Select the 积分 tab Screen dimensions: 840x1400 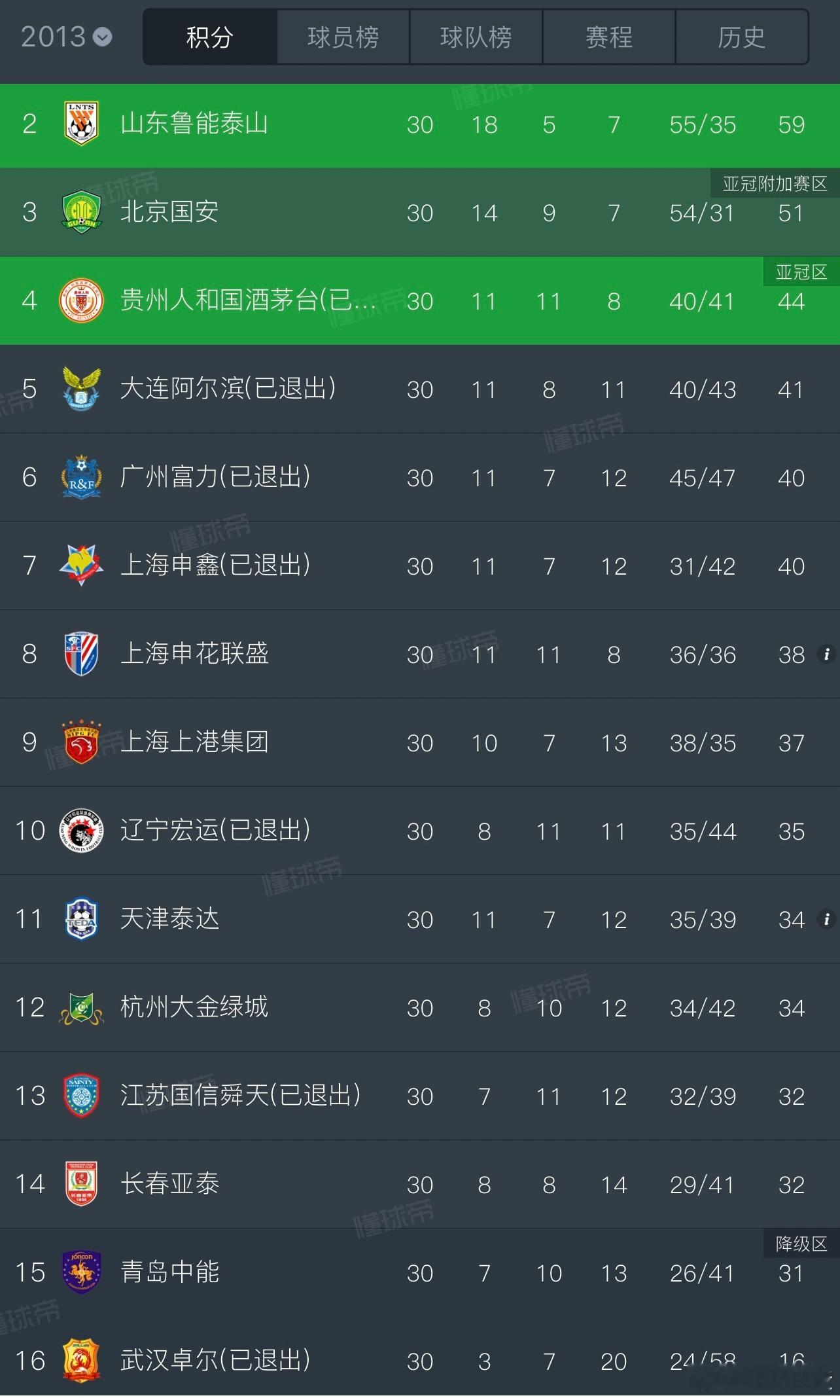tap(210, 37)
